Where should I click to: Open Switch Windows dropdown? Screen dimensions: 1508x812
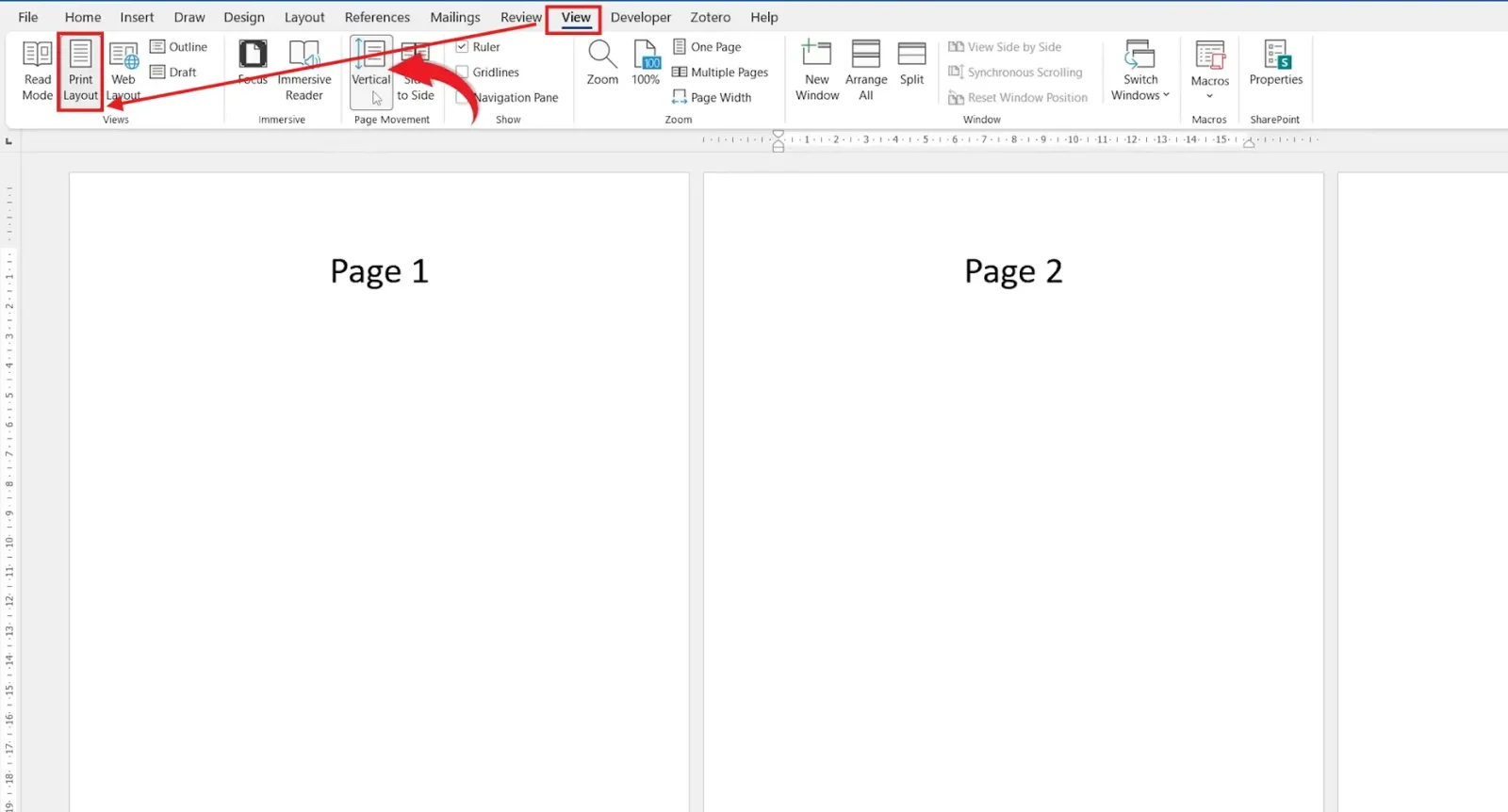[x=1140, y=71]
